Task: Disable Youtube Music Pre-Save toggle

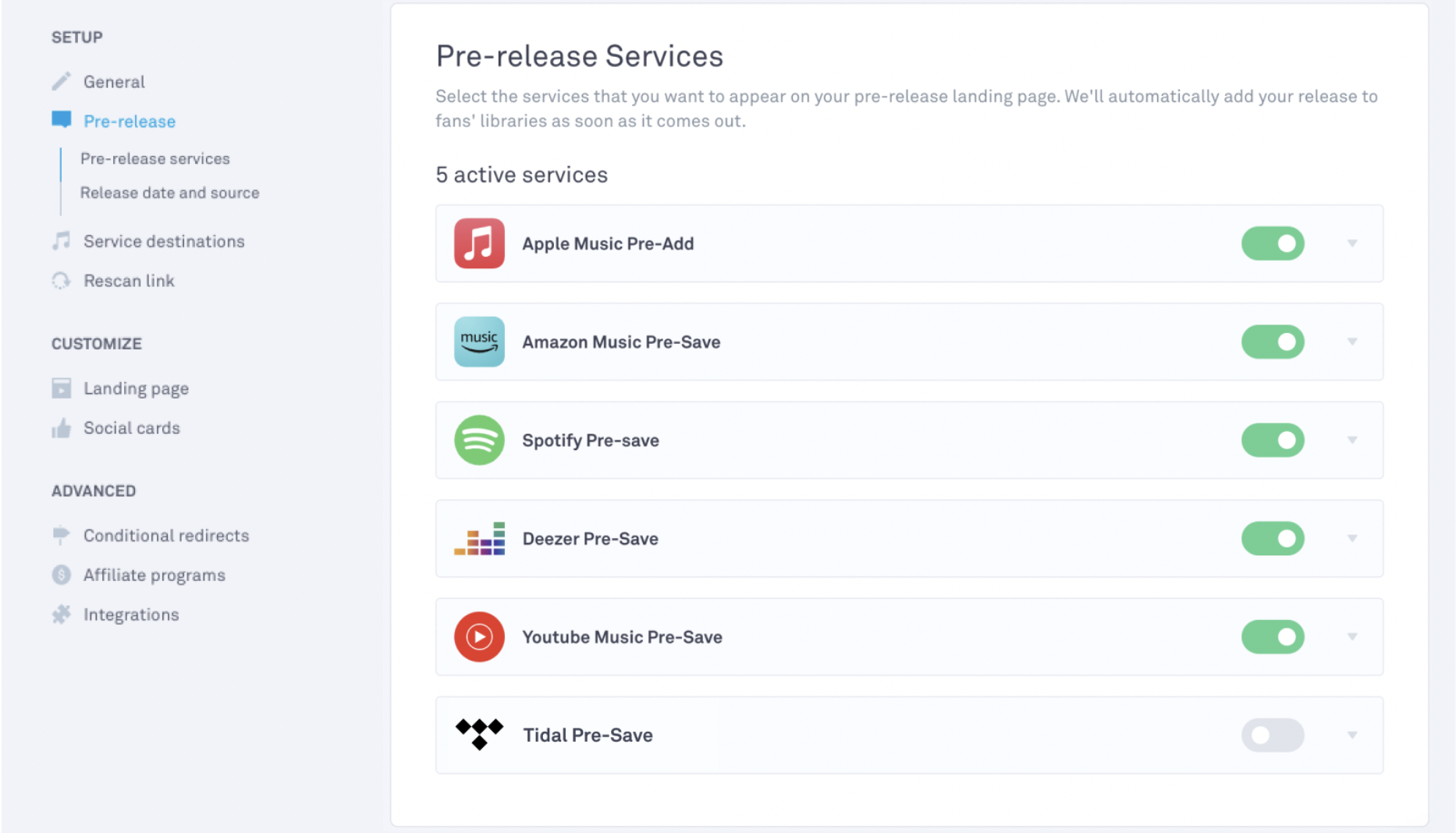Action: (1273, 636)
